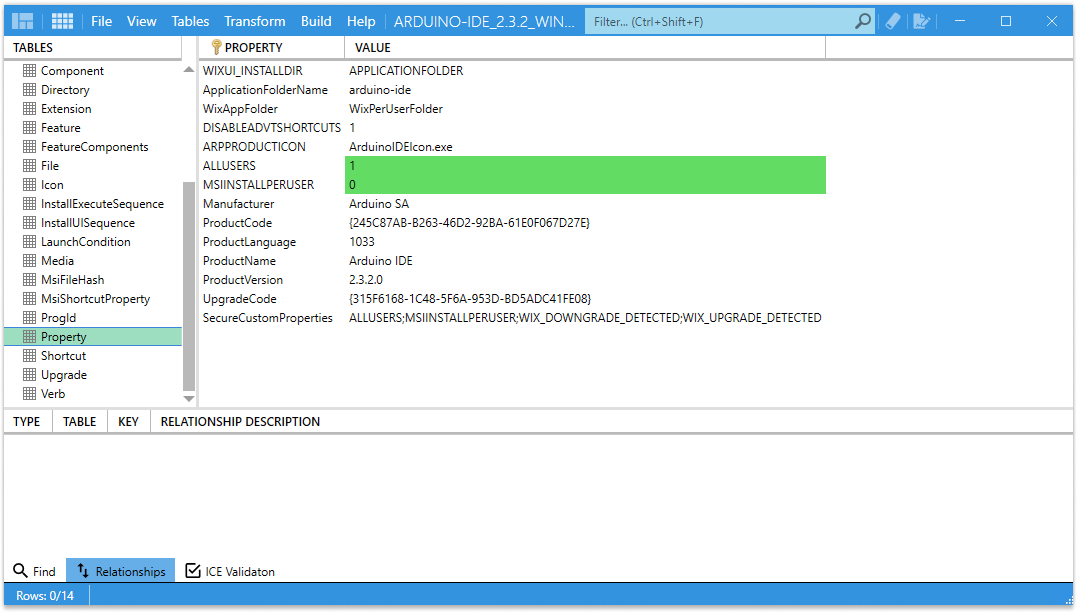This screenshot has height=613, width=1077.
Task: Switch to the Find tab
Action: click(35, 571)
